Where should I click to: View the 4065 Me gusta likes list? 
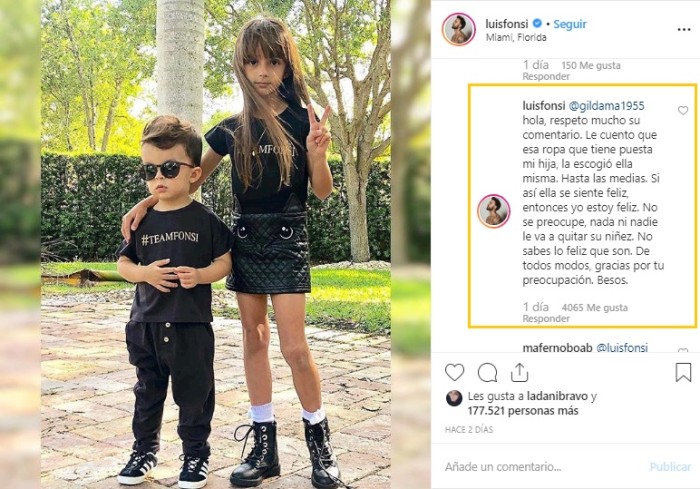click(595, 308)
